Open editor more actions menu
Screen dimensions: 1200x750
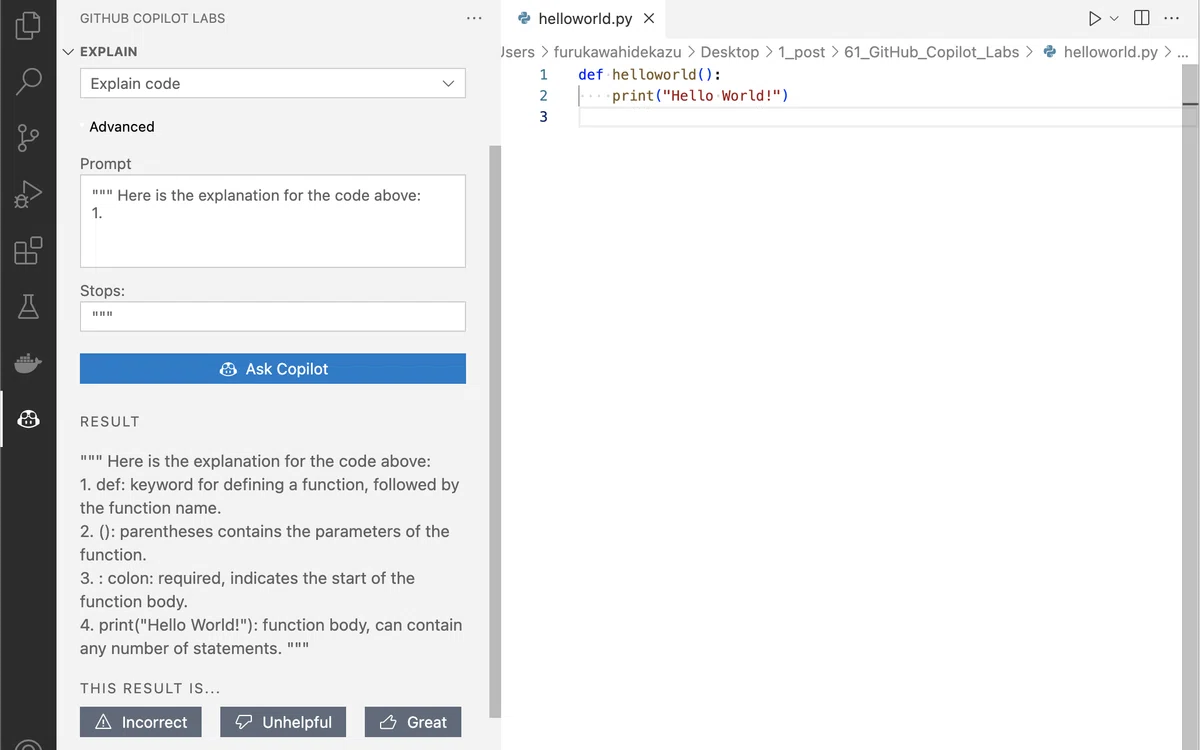(1172, 18)
